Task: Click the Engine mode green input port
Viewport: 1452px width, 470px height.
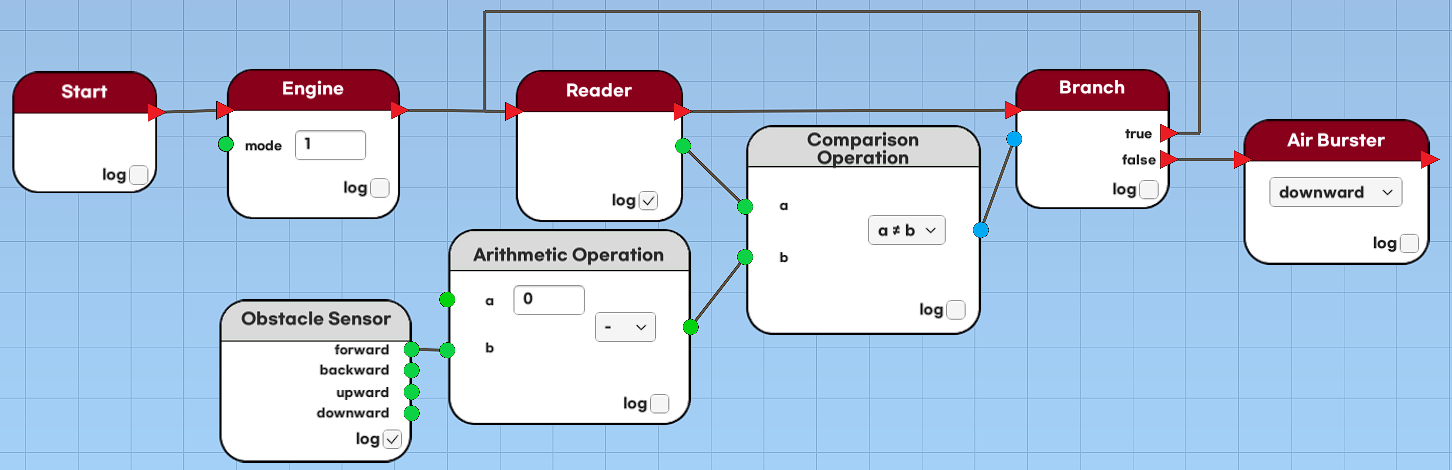Action: tap(226, 144)
